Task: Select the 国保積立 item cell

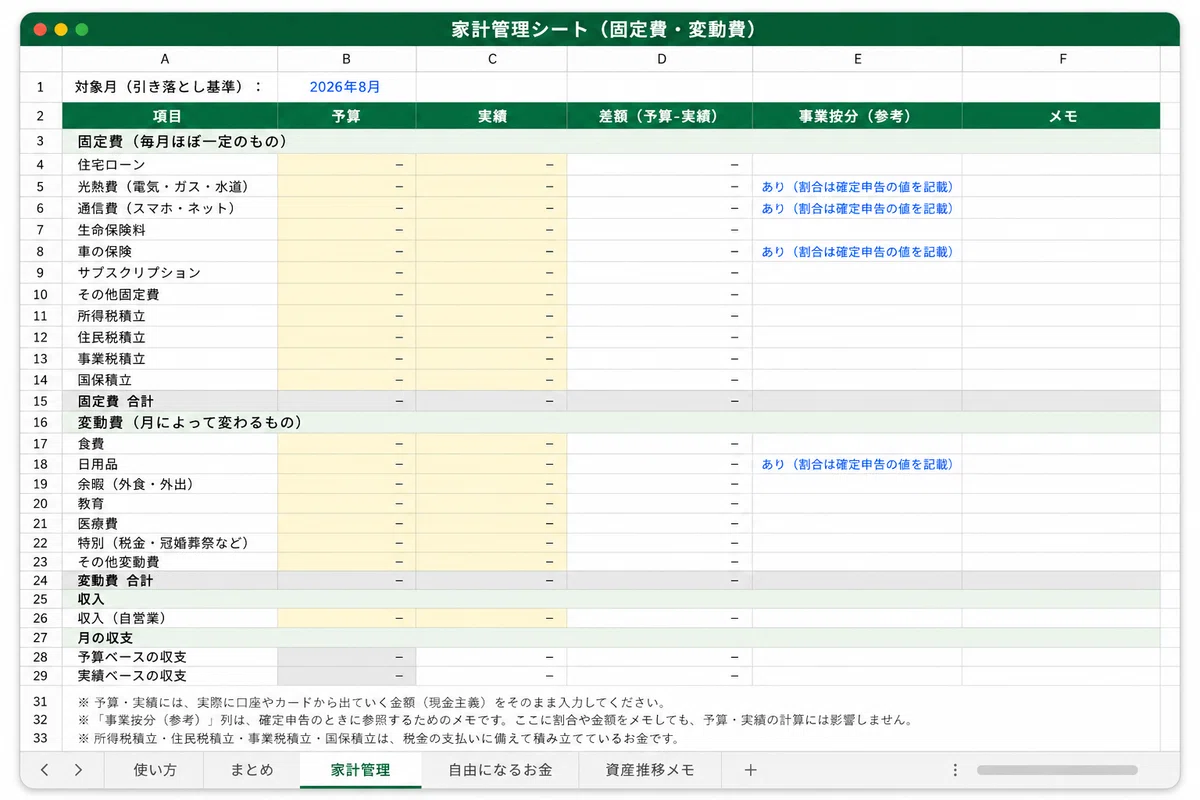Action: pyautogui.click(x=170, y=380)
